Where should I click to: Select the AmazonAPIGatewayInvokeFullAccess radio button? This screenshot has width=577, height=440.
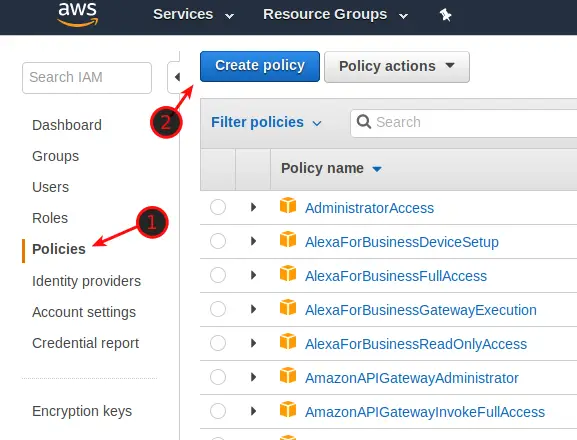(x=218, y=411)
